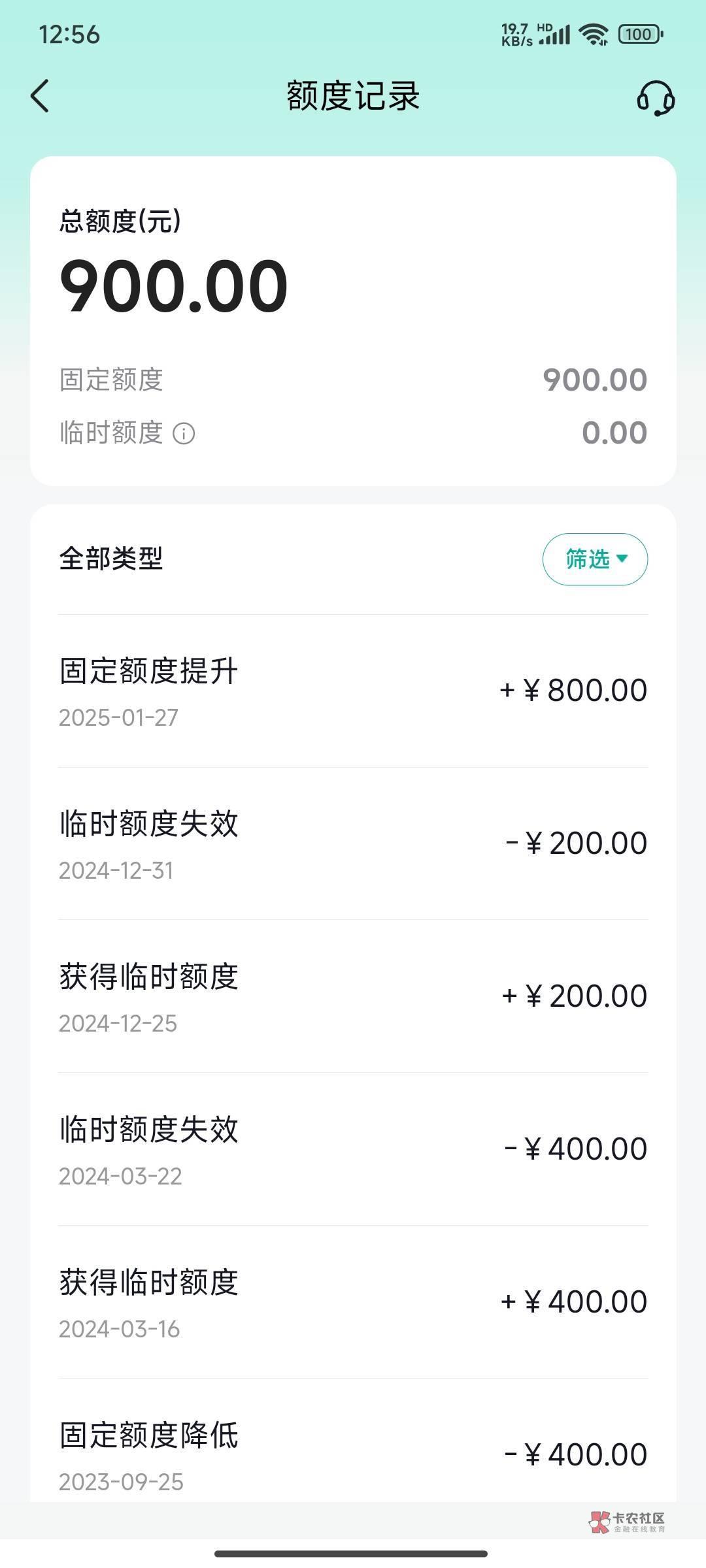Tap info icon beside 临时额度

184,433
